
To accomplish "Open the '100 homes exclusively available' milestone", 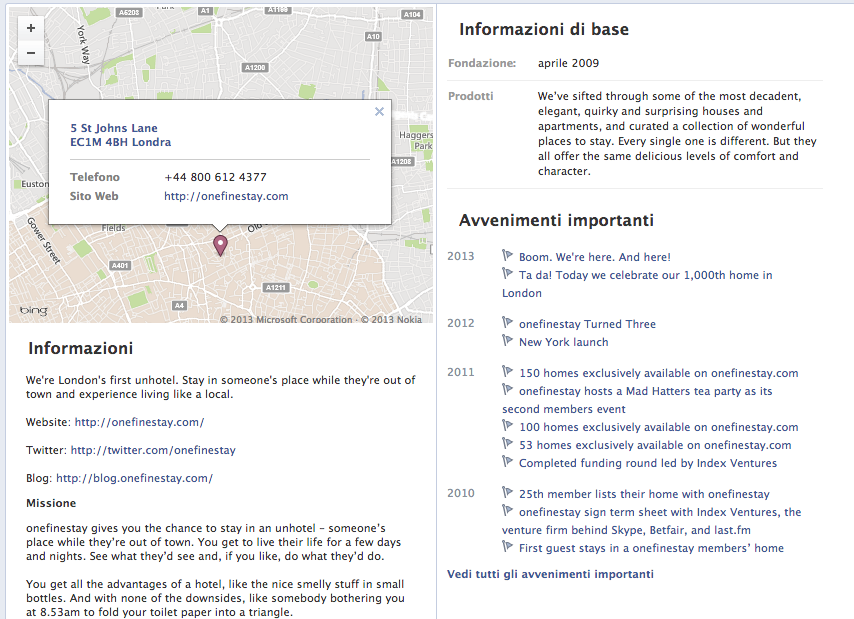I will 658,427.
